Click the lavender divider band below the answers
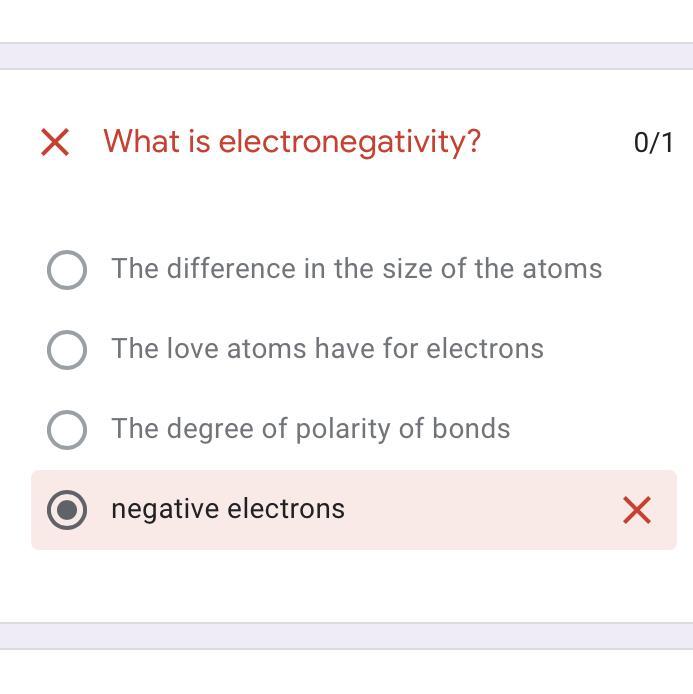693x694 pixels. (346, 636)
